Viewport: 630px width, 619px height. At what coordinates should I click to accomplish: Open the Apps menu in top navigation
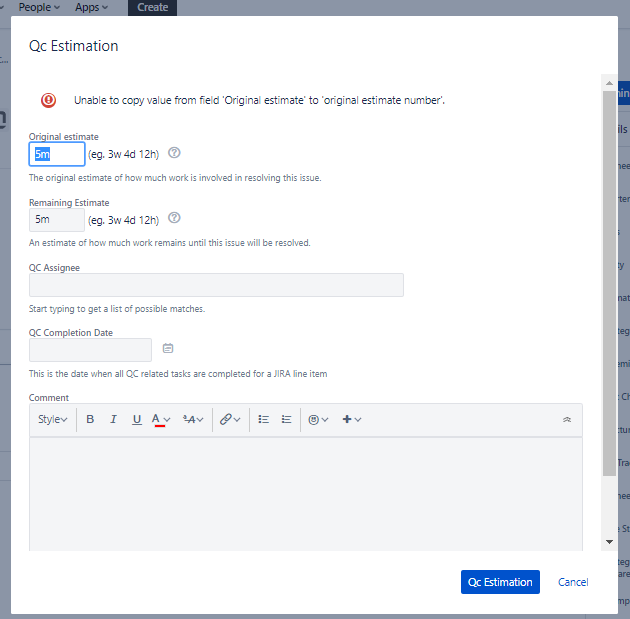click(x=91, y=7)
